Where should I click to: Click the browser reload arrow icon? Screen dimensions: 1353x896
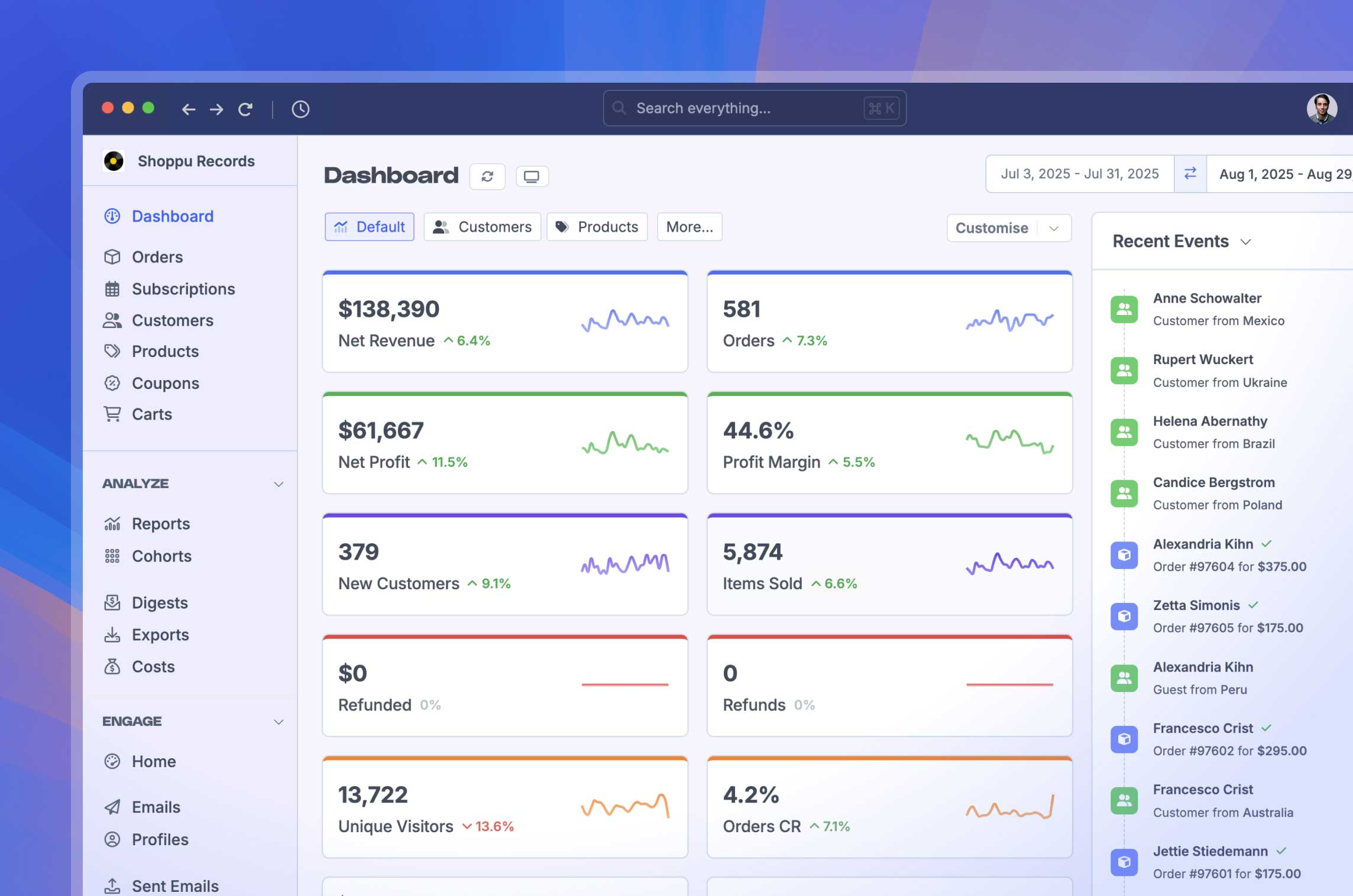[x=245, y=109]
